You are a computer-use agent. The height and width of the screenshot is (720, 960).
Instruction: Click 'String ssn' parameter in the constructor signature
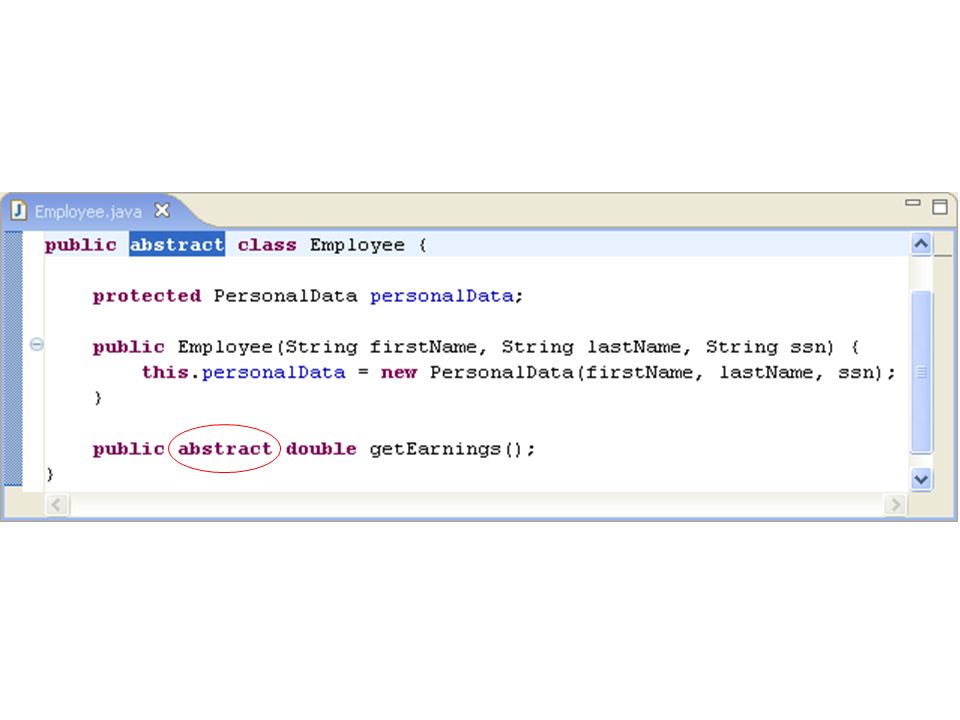tap(770, 347)
